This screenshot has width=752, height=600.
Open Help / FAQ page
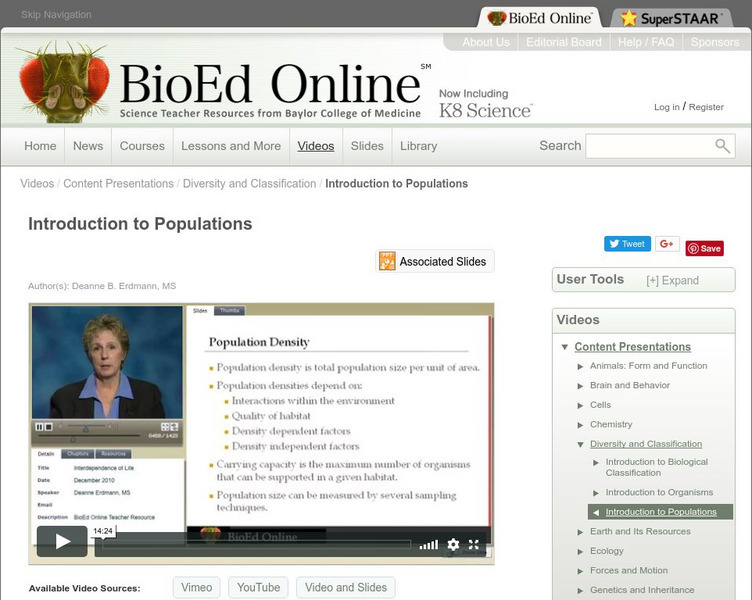[646, 42]
